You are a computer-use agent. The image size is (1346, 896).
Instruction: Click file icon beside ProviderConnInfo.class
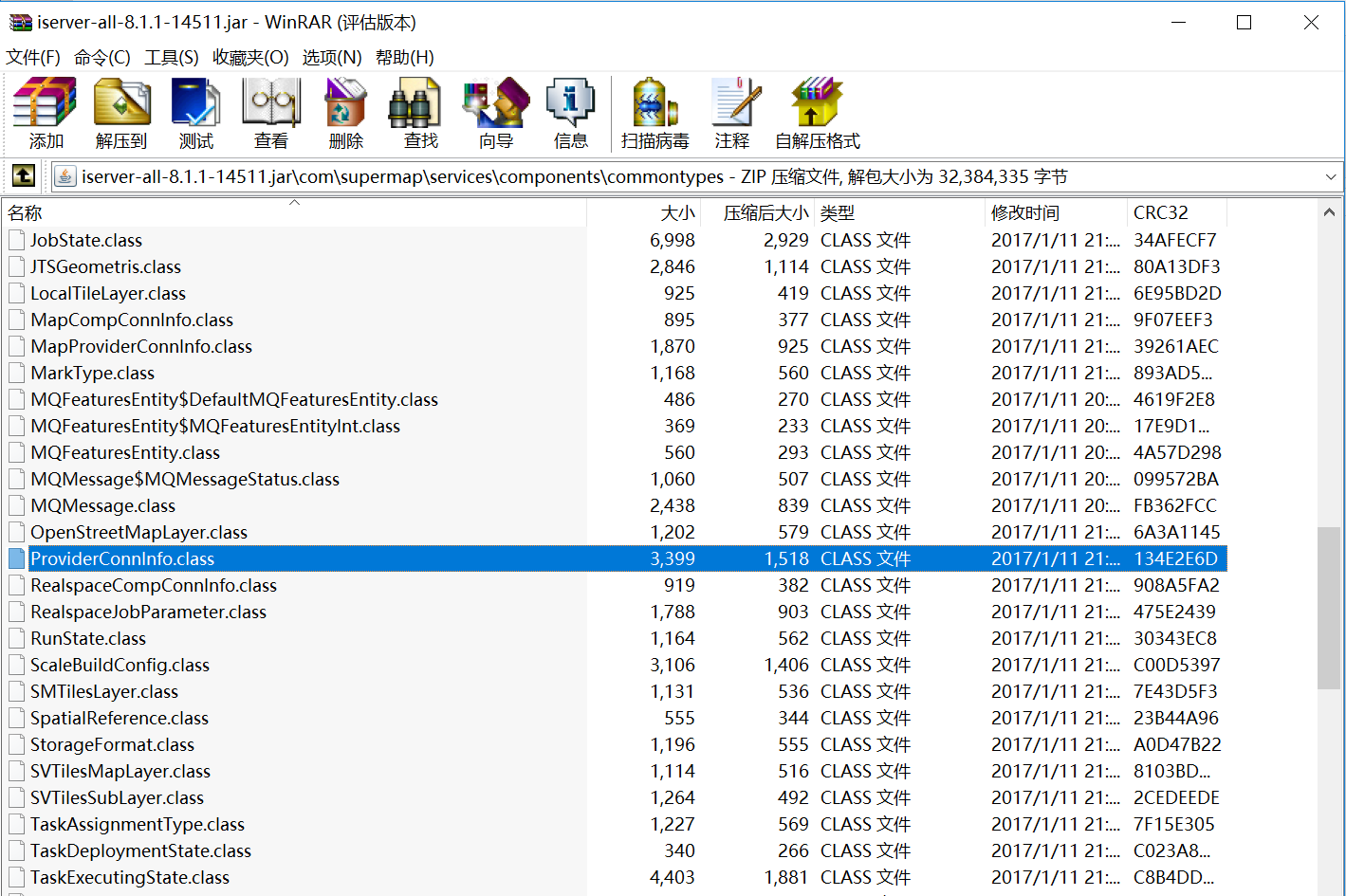point(16,558)
